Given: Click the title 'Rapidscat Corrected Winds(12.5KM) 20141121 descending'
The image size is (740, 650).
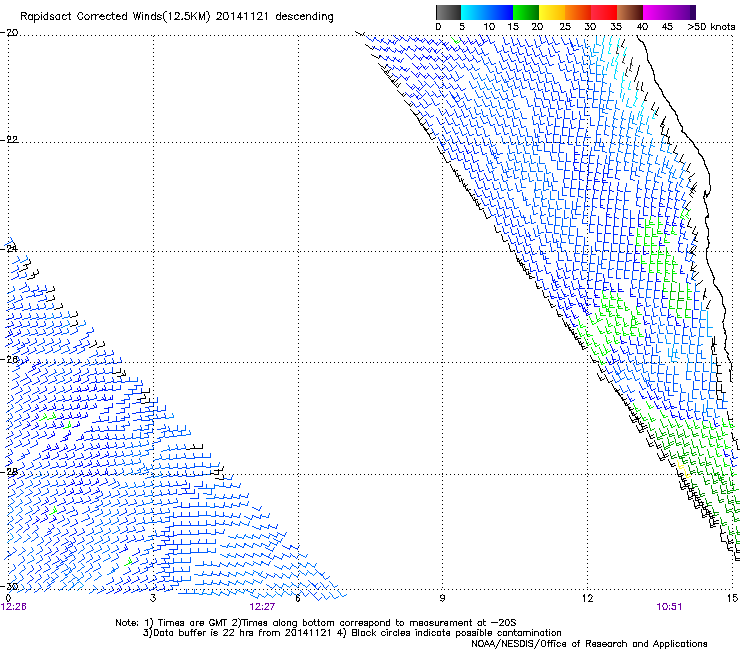Looking at the screenshot, I should click(x=177, y=16).
